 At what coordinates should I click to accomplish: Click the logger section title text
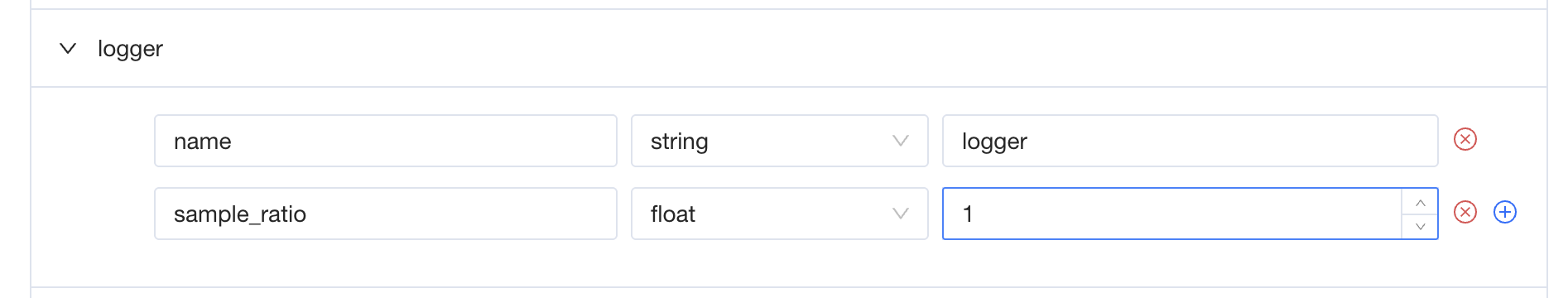130,49
